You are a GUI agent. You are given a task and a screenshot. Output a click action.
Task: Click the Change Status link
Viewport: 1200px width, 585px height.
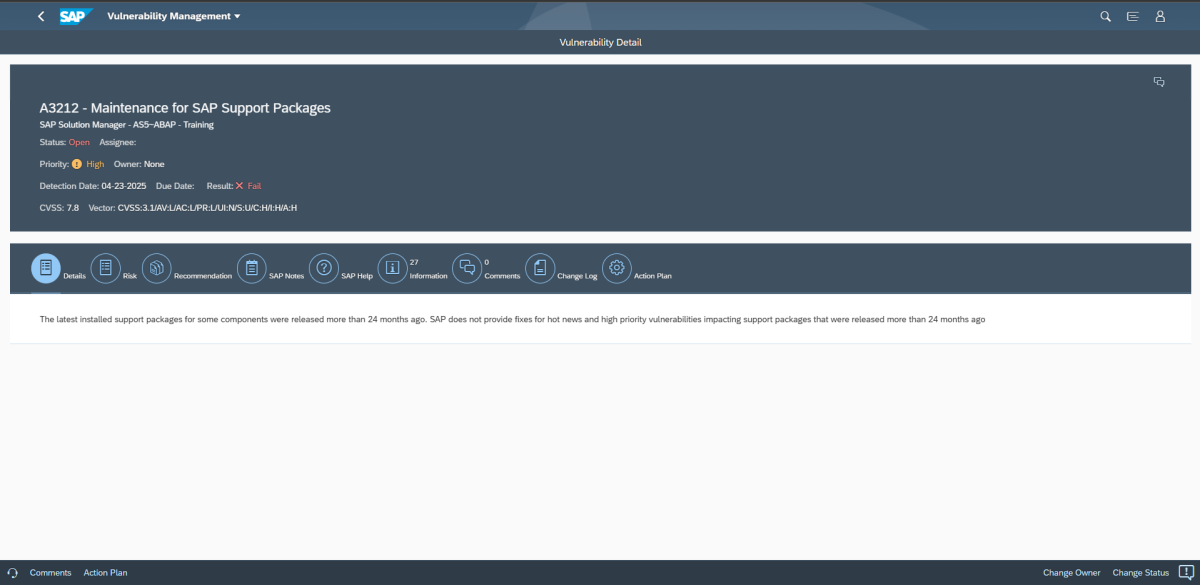1140,572
